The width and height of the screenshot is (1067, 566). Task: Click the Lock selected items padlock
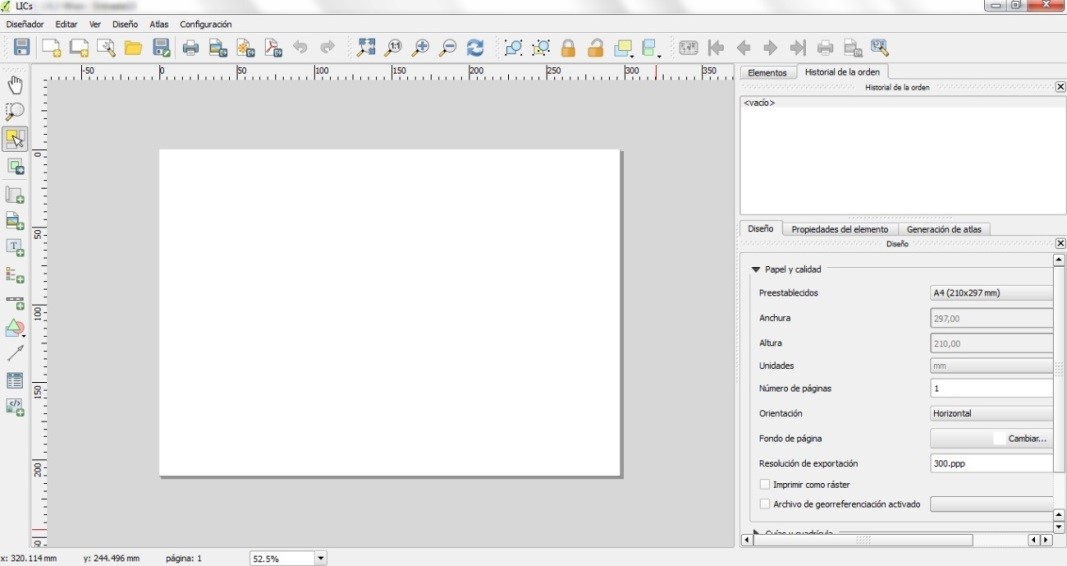pos(568,47)
